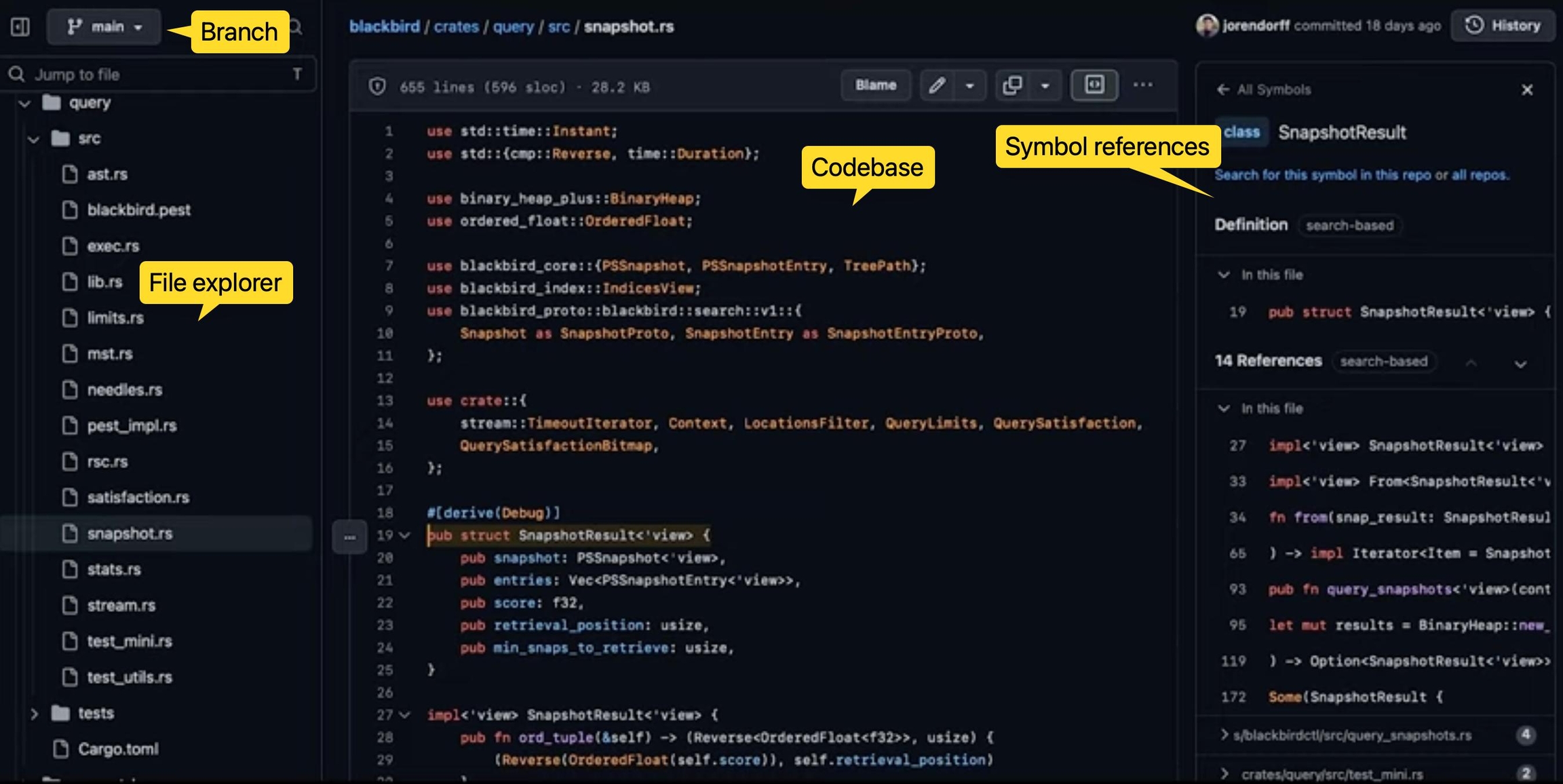Close the symbols panel
The image size is (1563, 784).
click(x=1527, y=90)
